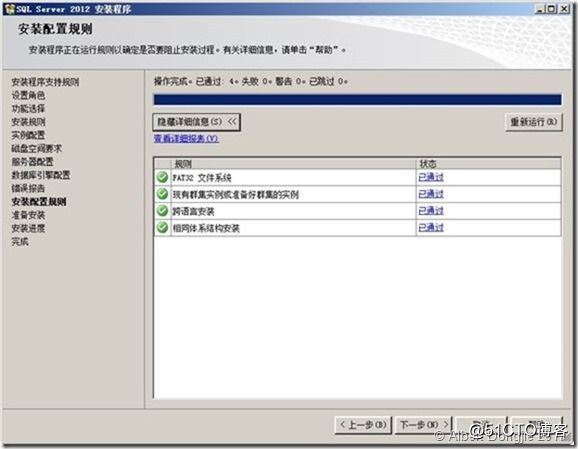
Task: Click the 状态 column header
Action: (489, 164)
